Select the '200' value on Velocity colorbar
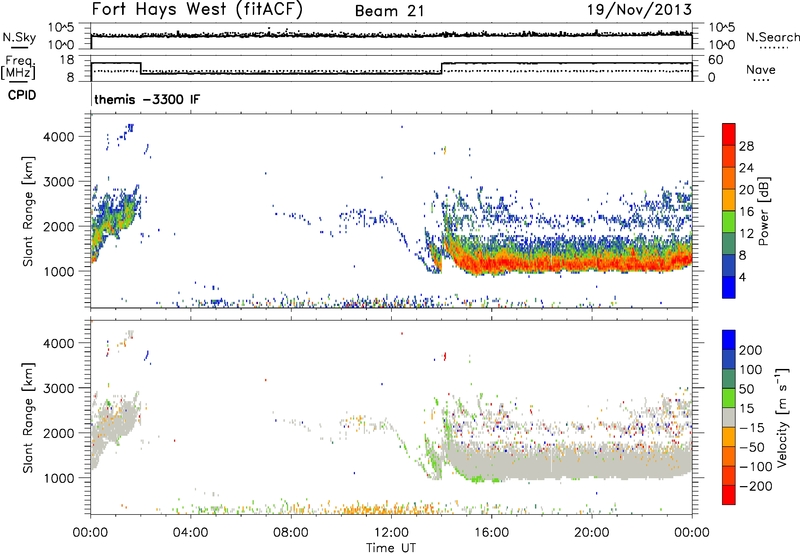 751,350
